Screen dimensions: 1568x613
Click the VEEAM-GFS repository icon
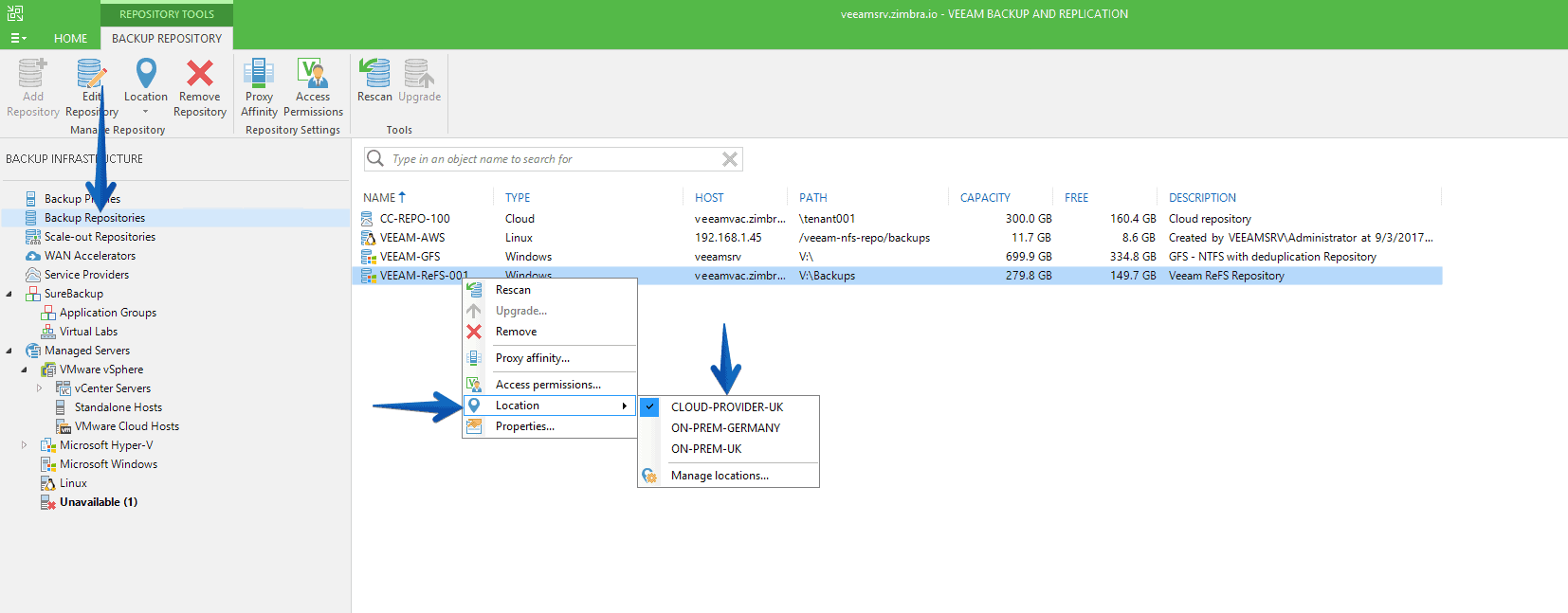tap(368, 257)
